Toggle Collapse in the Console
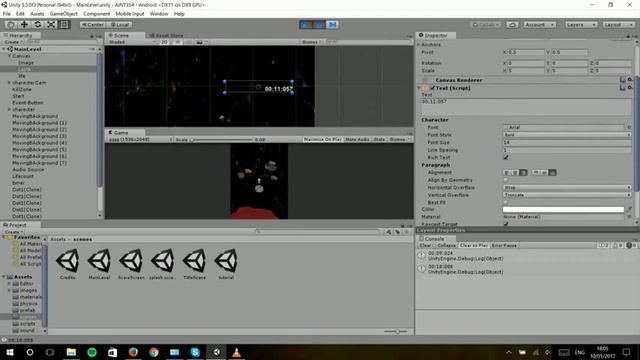Image resolution: width=640 pixels, height=360 pixels. (x=446, y=245)
